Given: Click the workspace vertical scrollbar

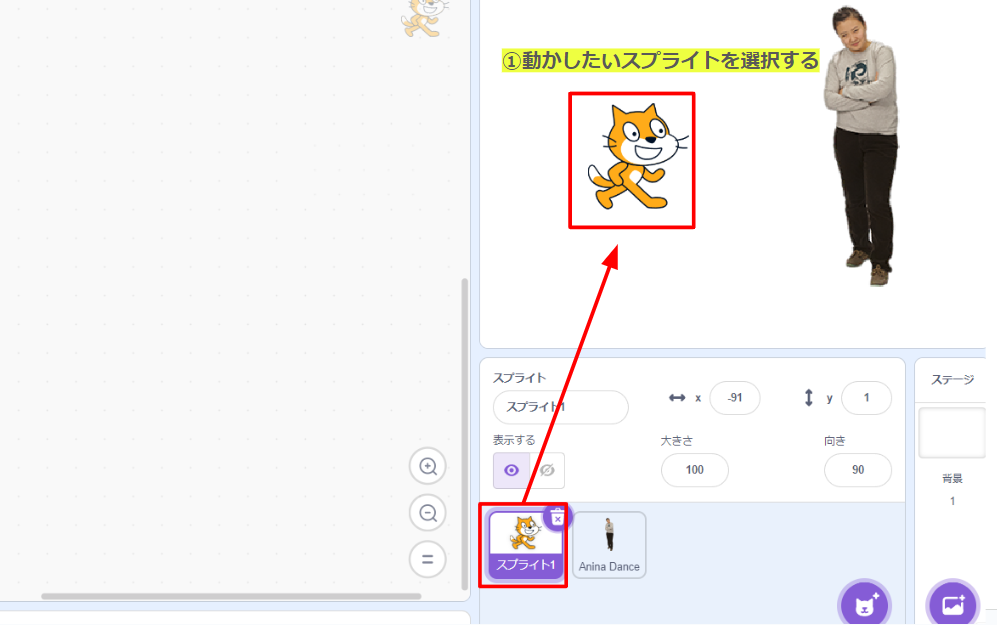Looking at the screenshot, I should tap(465, 434).
